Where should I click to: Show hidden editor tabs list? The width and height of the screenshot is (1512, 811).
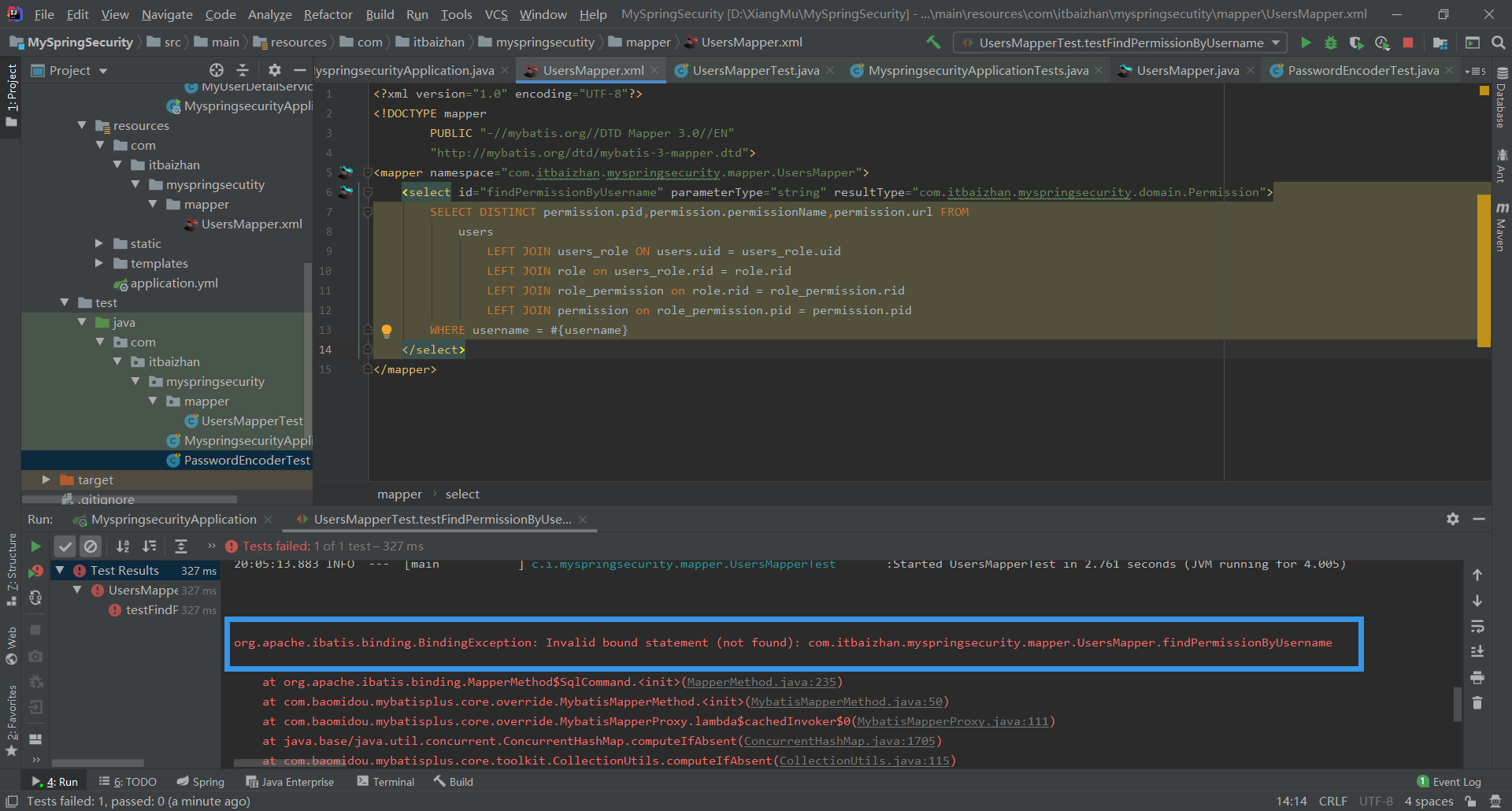coord(1475,71)
